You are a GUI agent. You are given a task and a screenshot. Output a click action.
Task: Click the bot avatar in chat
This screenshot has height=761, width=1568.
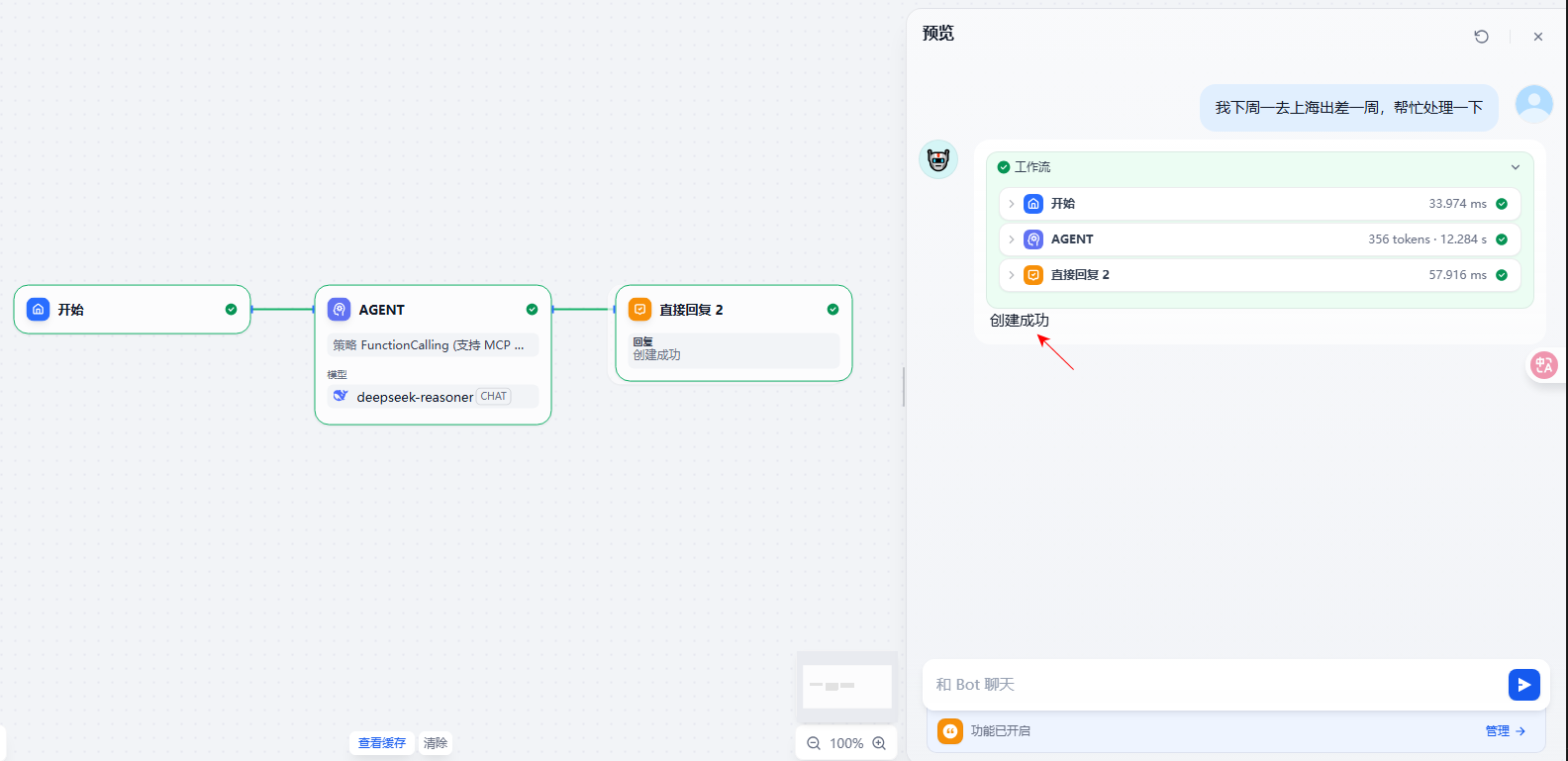(x=938, y=159)
